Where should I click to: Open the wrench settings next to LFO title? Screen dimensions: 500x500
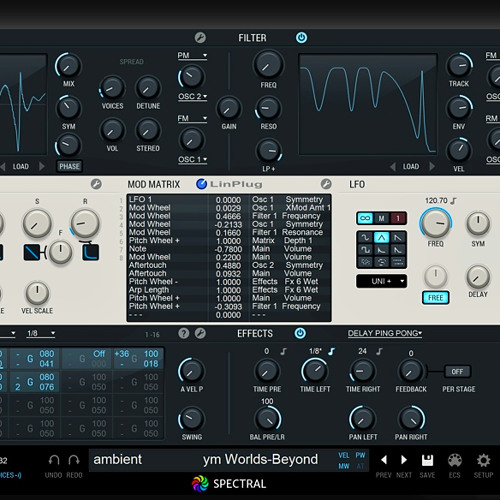click(326, 184)
